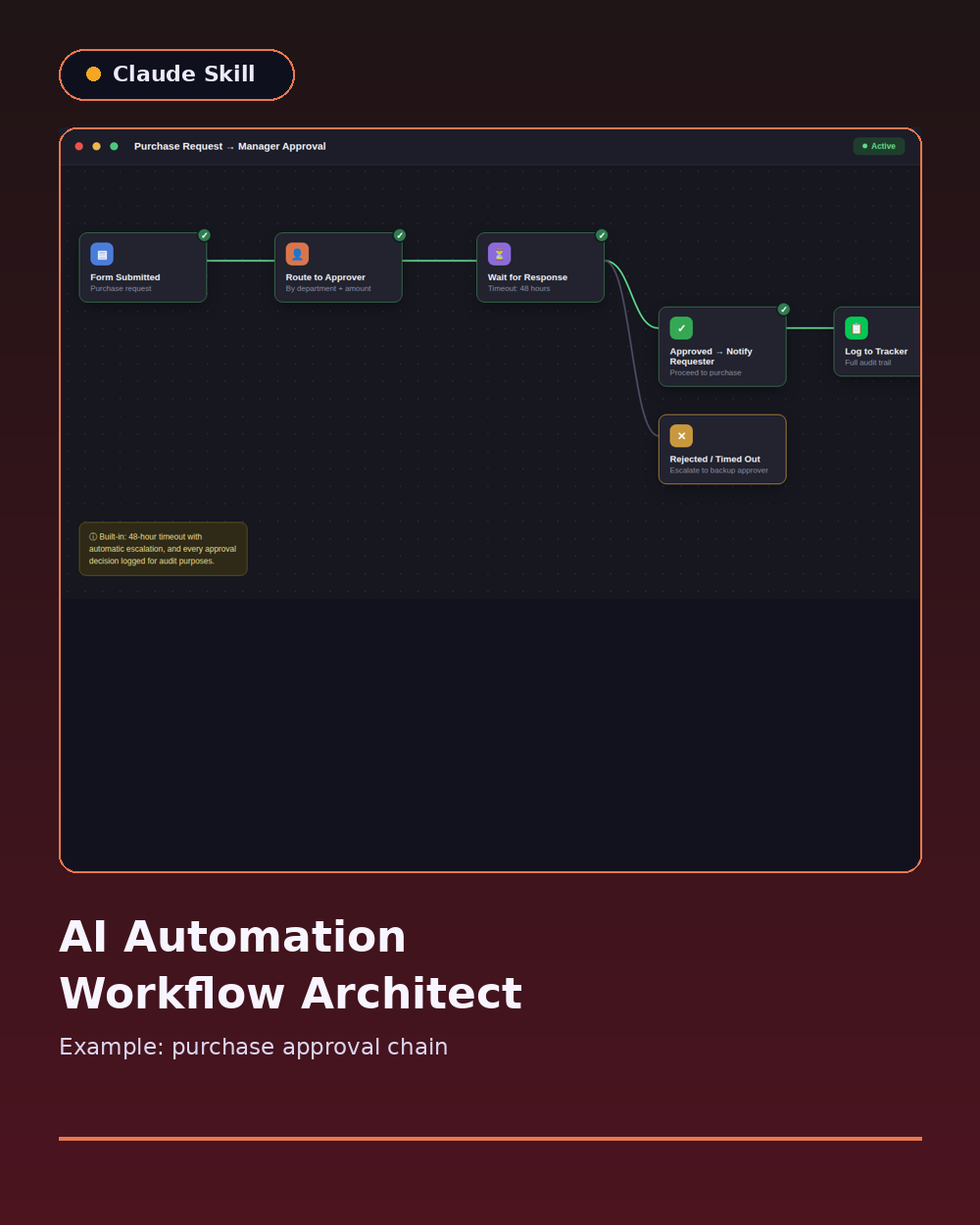Click the orange Route to Approver person icon
This screenshot has width=980, height=1225.
297,254
